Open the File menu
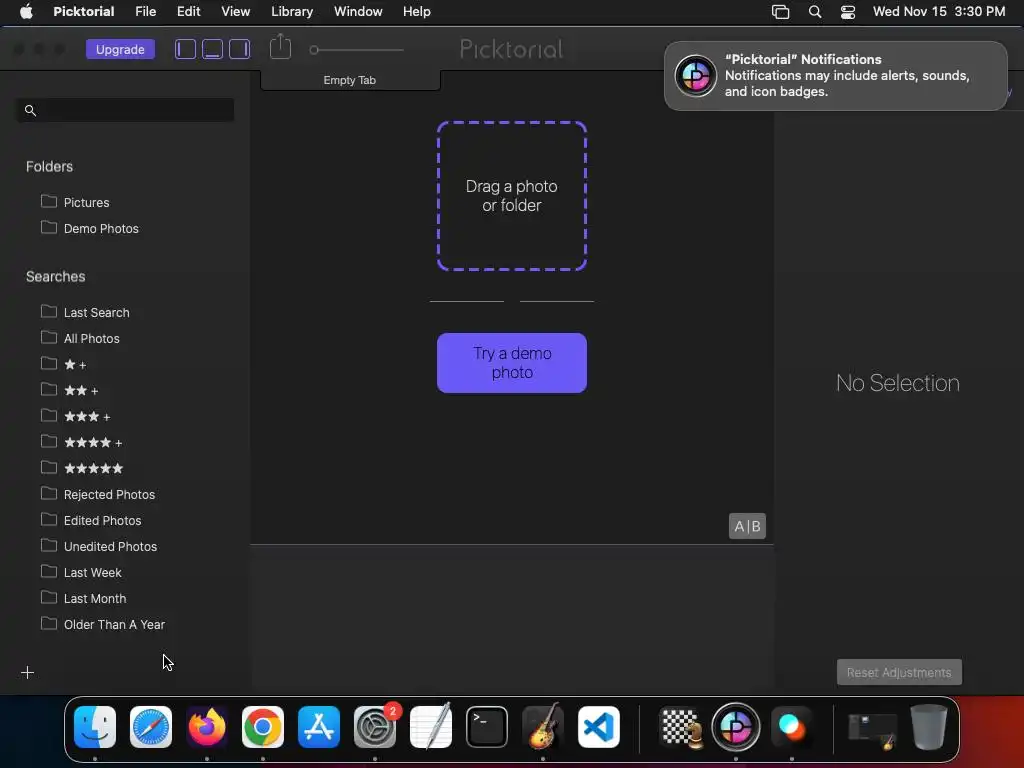 click(x=146, y=12)
